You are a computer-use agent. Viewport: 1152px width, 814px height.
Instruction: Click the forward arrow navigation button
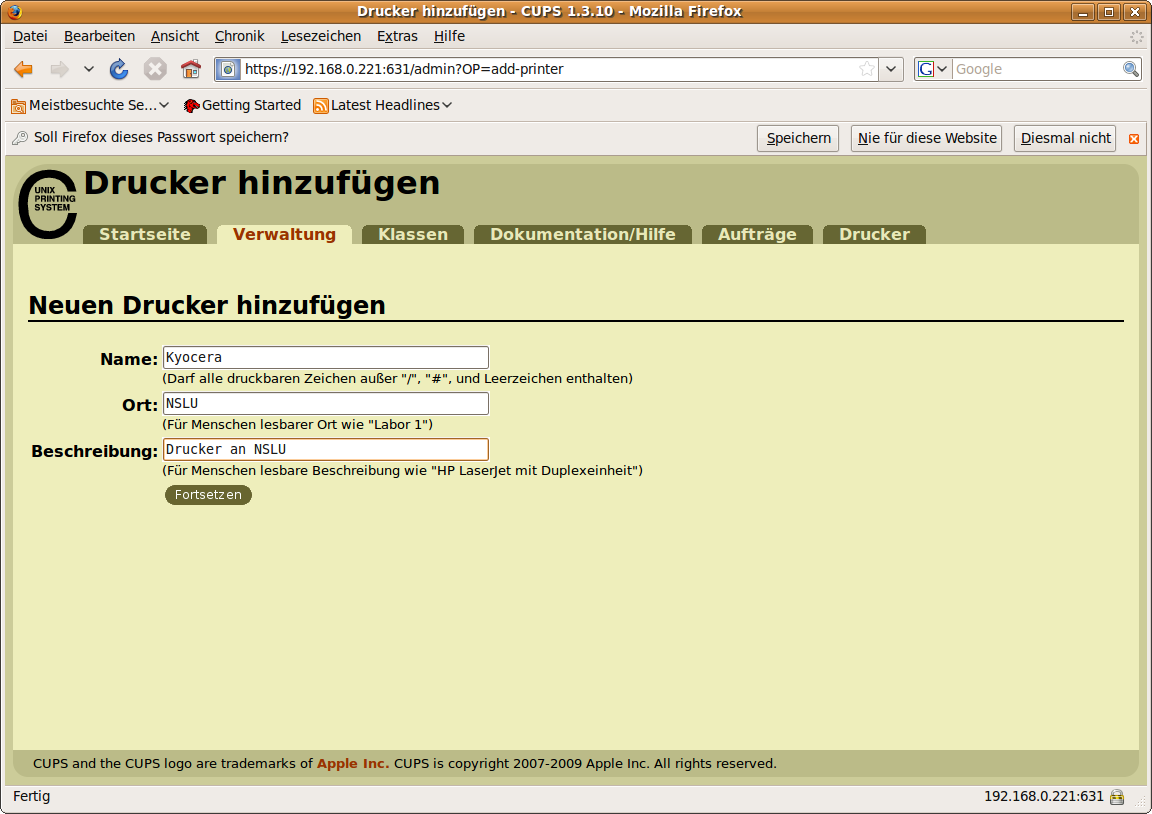[x=60, y=69]
